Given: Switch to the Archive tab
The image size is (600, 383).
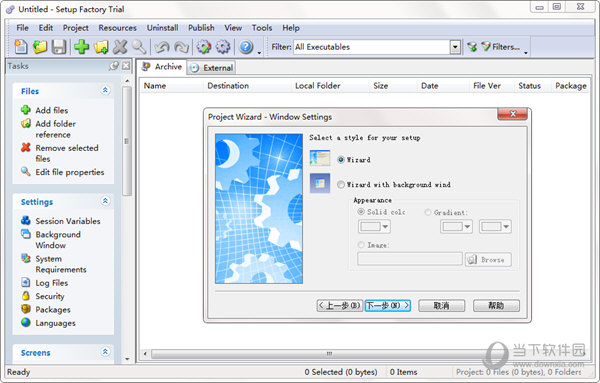Looking at the screenshot, I should [162, 67].
